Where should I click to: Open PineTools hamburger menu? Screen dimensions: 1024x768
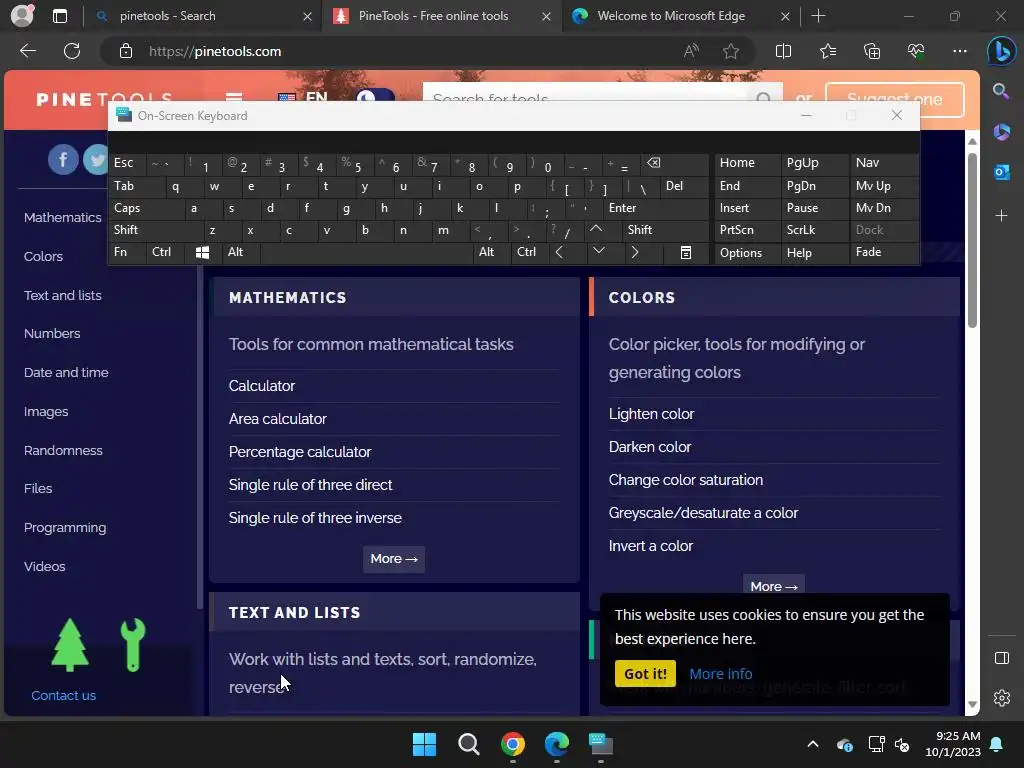pos(234,97)
